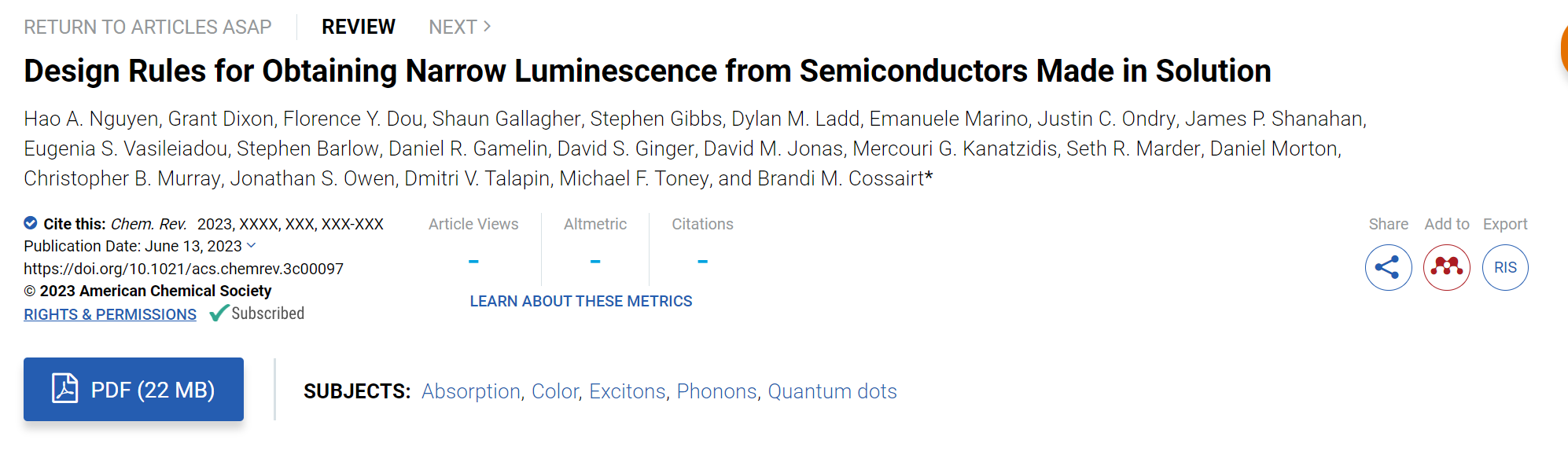The height and width of the screenshot is (451, 1568).
Task: Open the Absorption subject link
Action: (x=471, y=391)
